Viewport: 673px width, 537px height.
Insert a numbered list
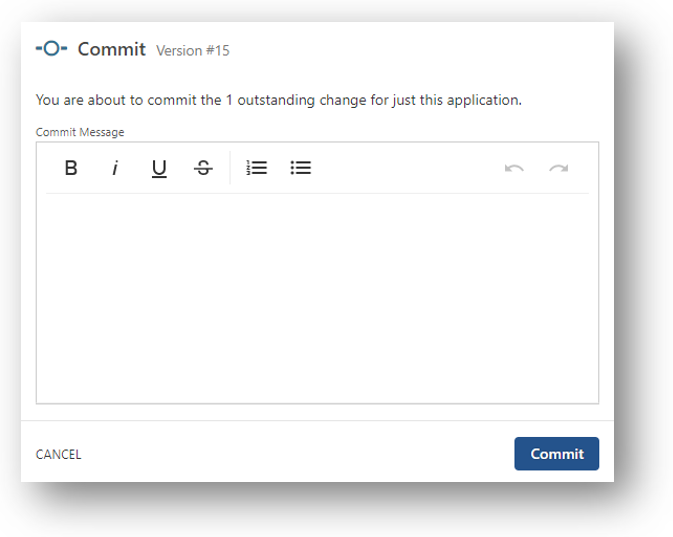click(x=257, y=168)
